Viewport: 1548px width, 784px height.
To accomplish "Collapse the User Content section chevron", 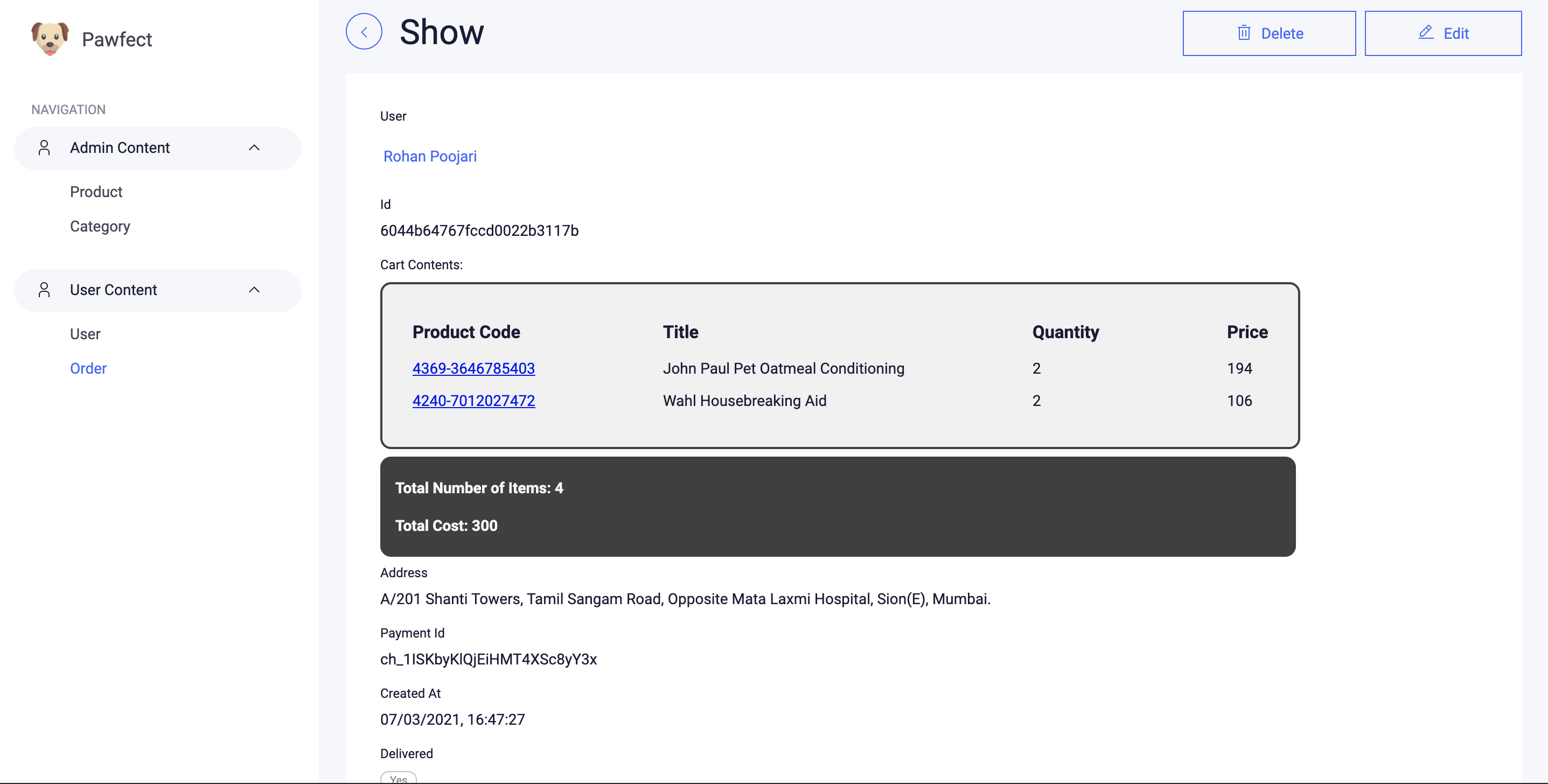I will click(x=254, y=290).
